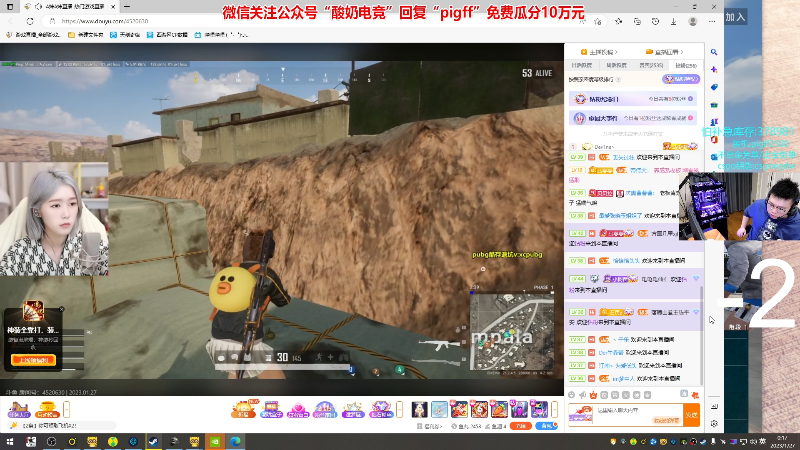Switch to the fourth chat panel tab
The width and height of the screenshot is (800, 450).
[686, 65]
